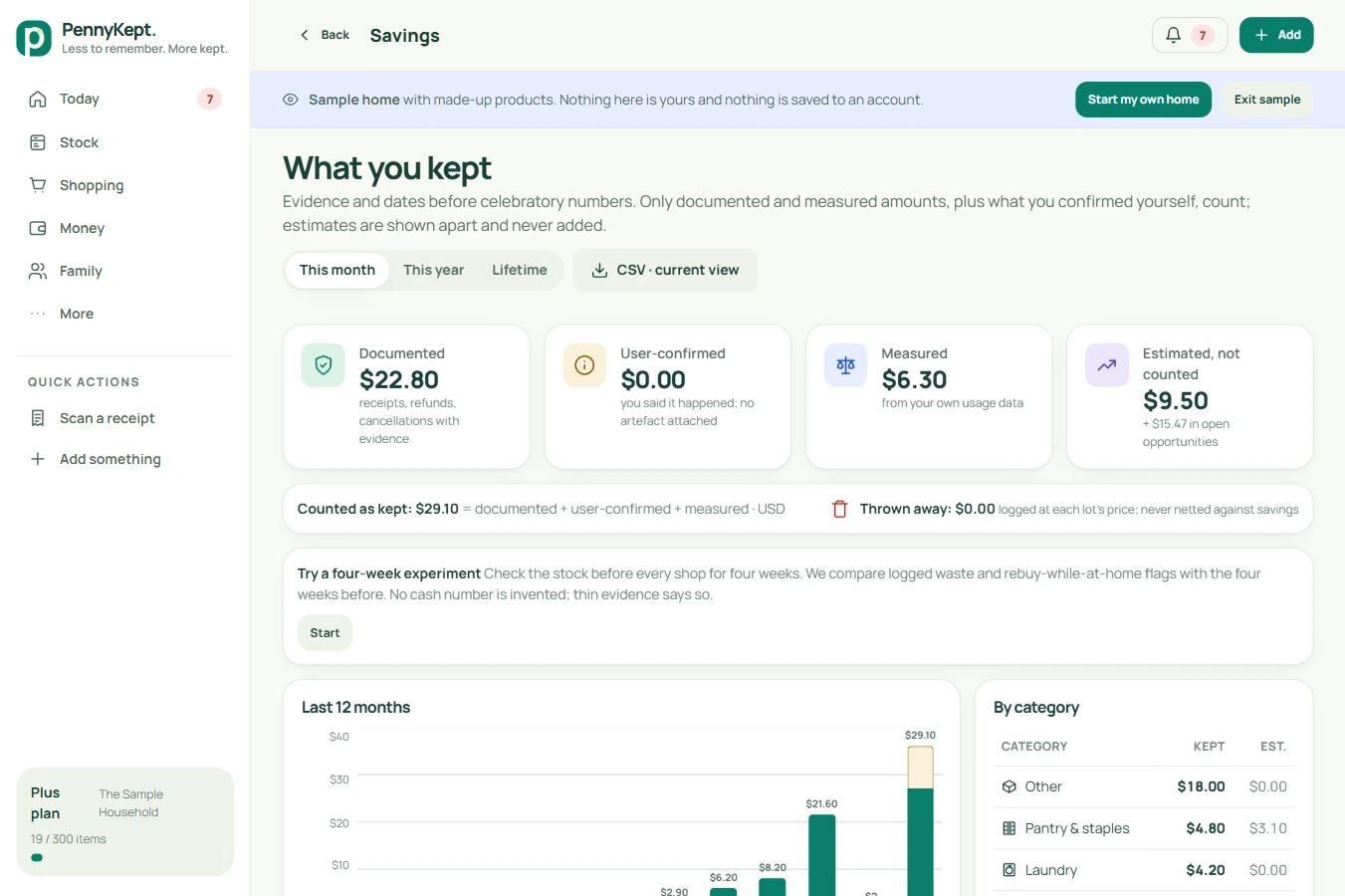The height and width of the screenshot is (896, 1345).
Task: Go Back using the chevron button
Action: coord(325,35)
